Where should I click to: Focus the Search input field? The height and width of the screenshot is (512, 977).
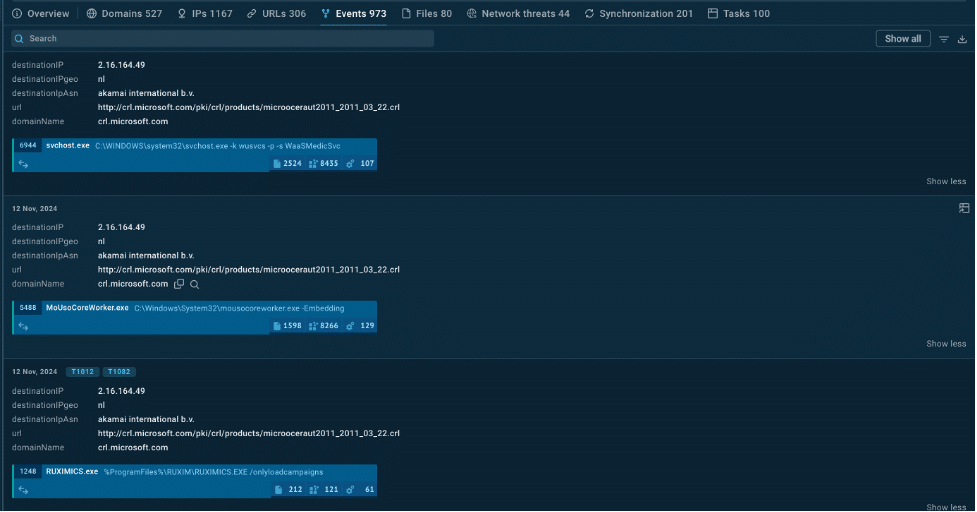click(222, 39)
